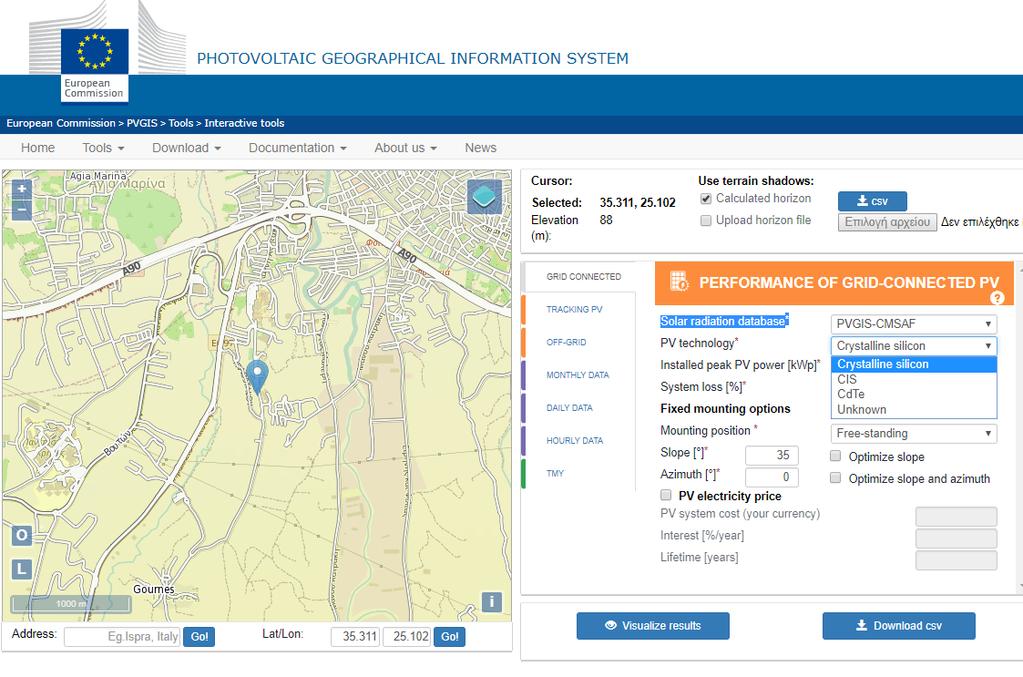Screen dimensions: 1023x677
Task: Click the Lifetime years field
Action: pos(956,560)
